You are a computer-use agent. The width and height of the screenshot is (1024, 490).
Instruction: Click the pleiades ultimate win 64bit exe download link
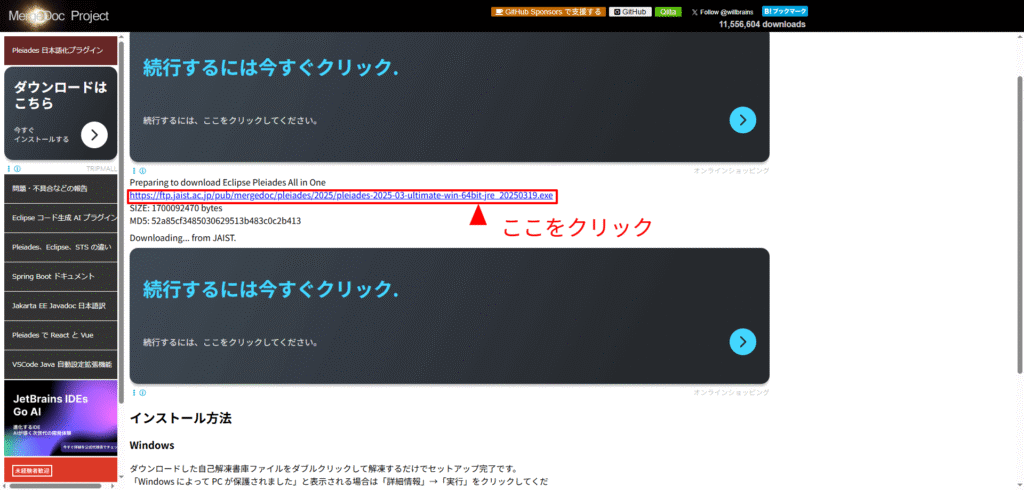(342, 195)
